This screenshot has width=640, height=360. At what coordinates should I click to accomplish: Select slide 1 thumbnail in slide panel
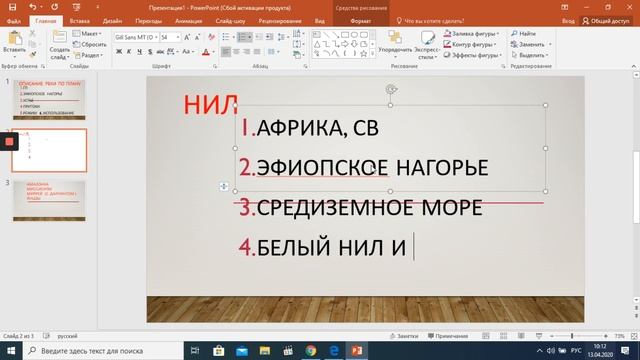pos(49,100)
